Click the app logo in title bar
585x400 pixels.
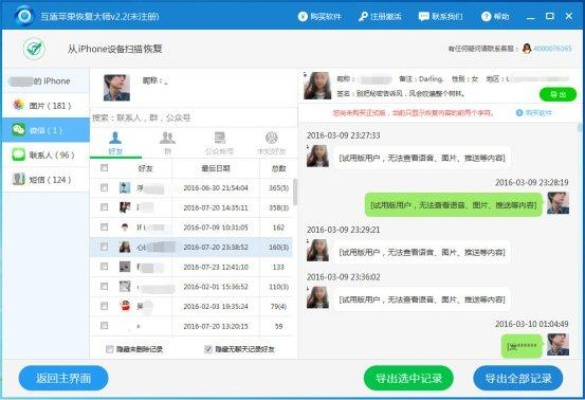pos(25,16)
